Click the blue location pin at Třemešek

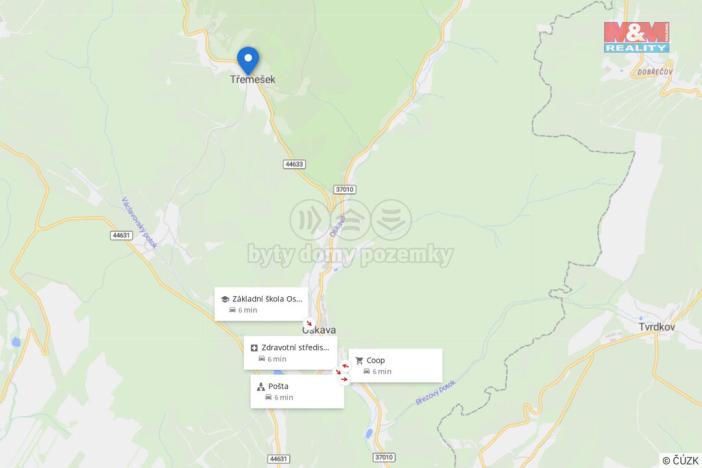248,60
